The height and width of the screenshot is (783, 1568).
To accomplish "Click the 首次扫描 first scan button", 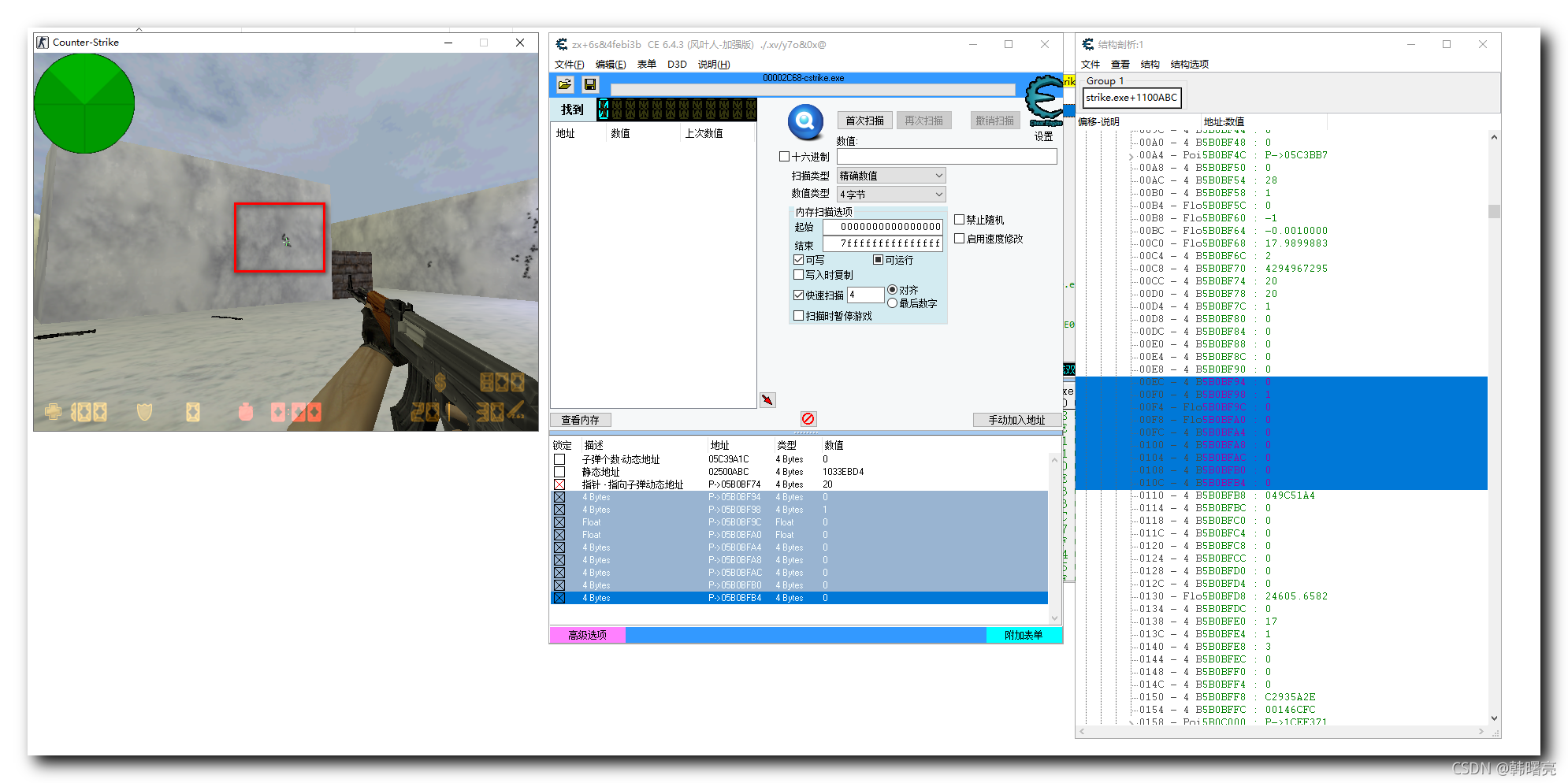I will 864,121.
